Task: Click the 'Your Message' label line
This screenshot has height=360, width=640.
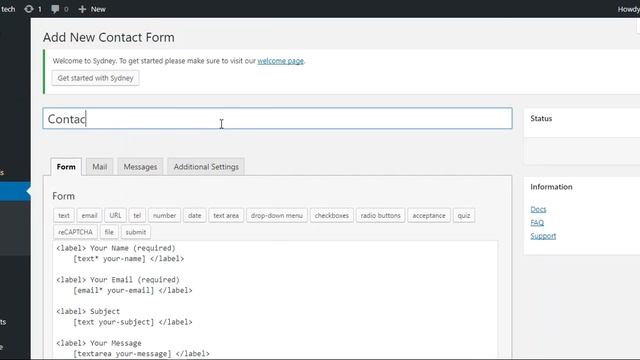Action: [99, 343]
